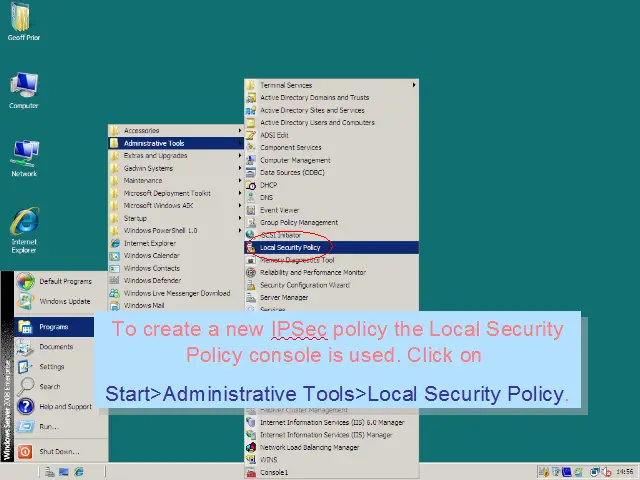This screenshot has width=640, height=480.
Task: Click the Component Services icon
Action: (x=251, y=147)
